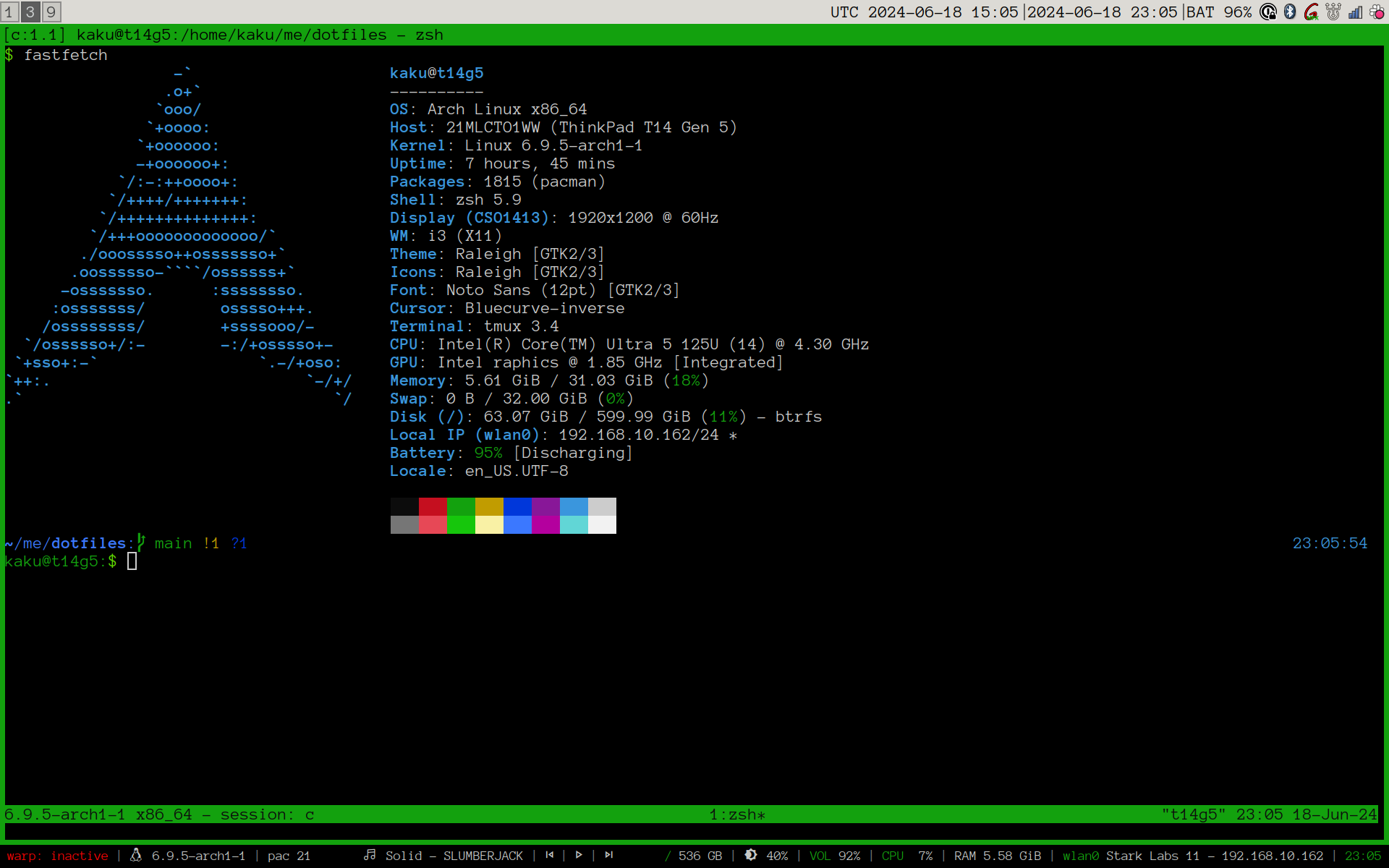Click the brightness 40% indicator
The width and height of the screenshot is (1389, 868).
pos(766,856)
